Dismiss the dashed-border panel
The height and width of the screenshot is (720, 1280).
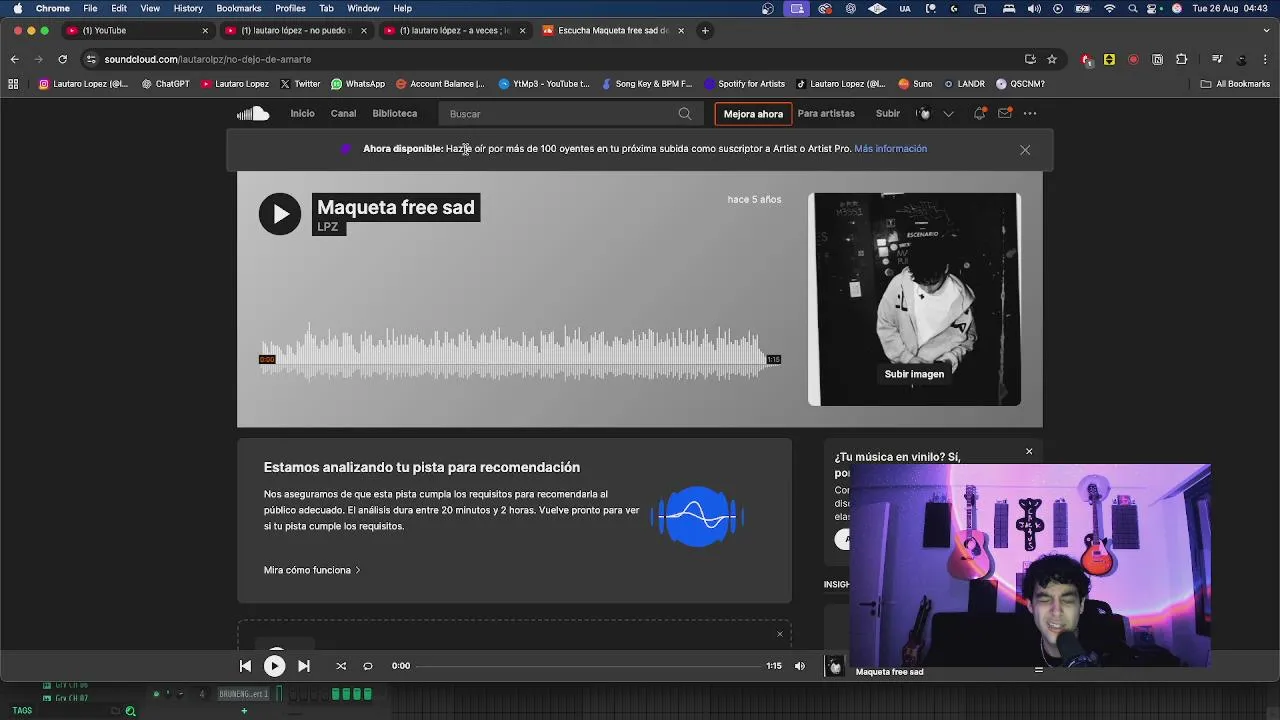tap(780, 634)
